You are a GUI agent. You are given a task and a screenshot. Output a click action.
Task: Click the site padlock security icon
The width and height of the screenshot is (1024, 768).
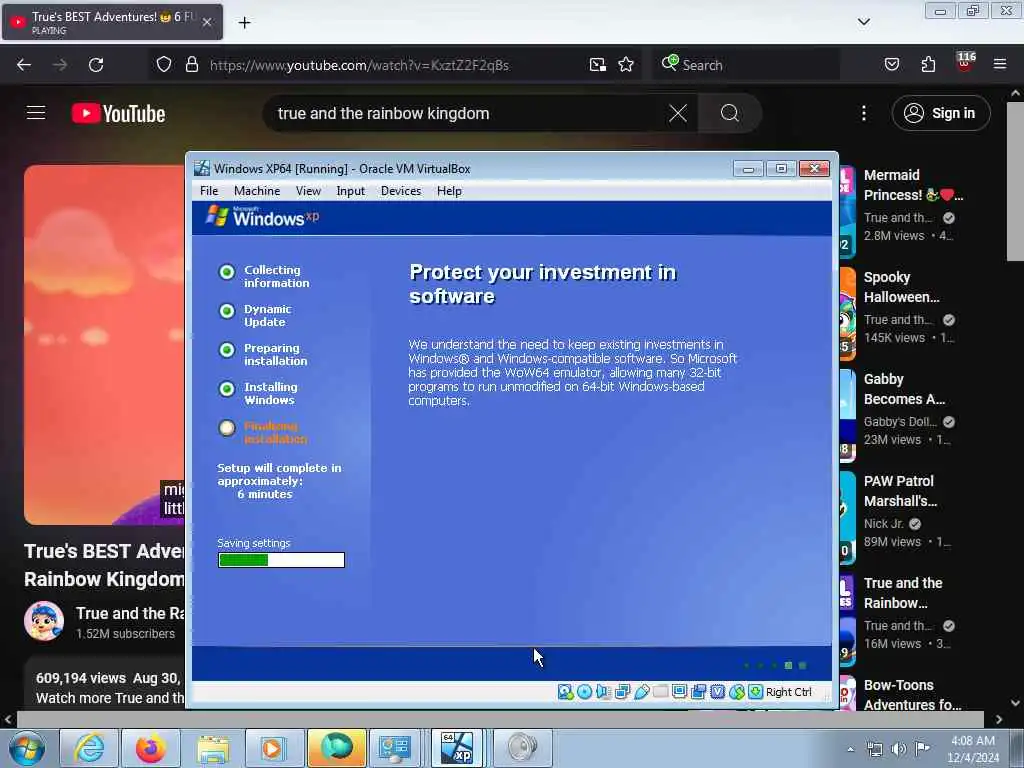coord(191,65)
